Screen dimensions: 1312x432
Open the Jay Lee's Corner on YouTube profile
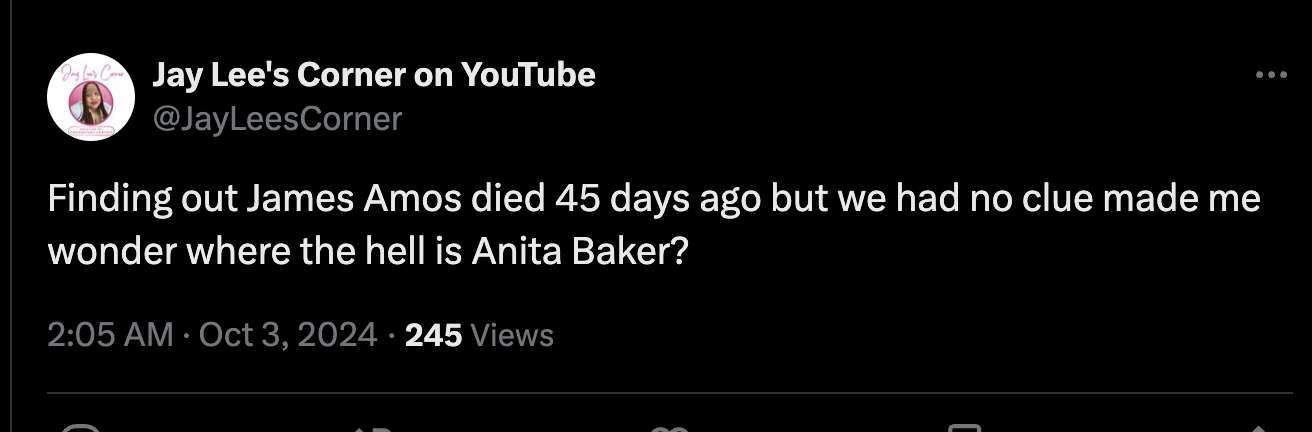373,74
